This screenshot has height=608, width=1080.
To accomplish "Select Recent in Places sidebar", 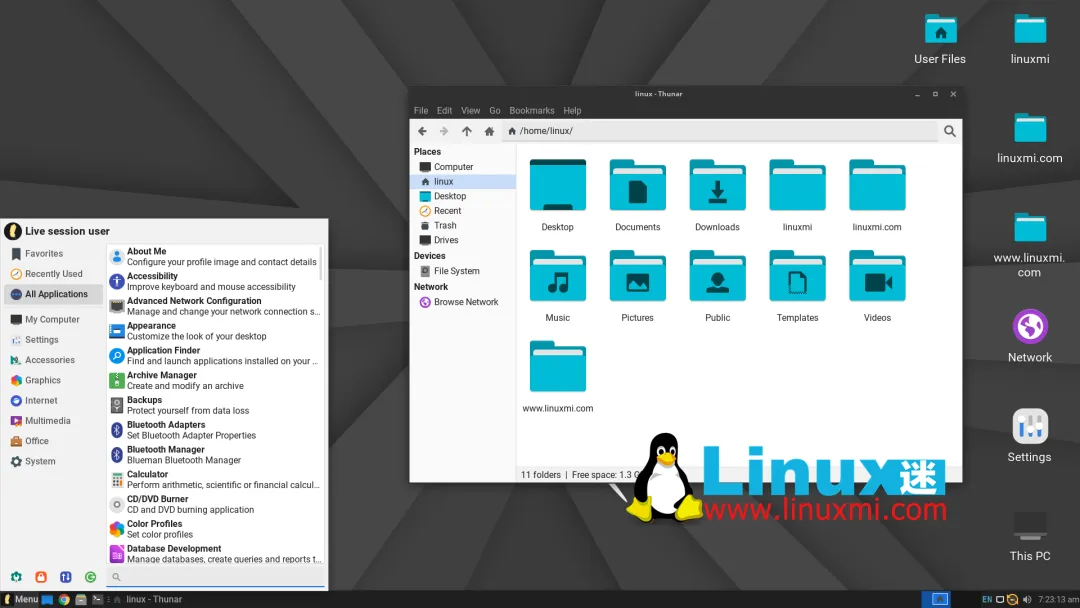I will [463, 211].
